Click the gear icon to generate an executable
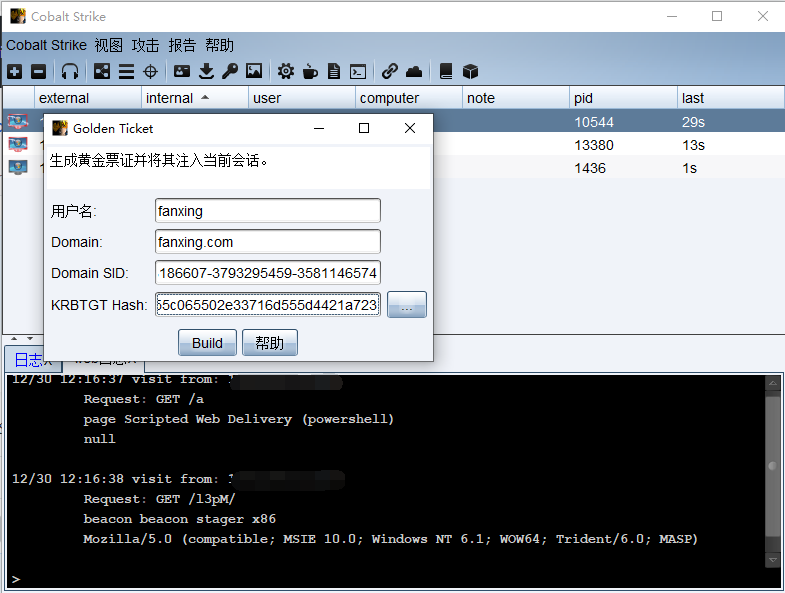 286,72
